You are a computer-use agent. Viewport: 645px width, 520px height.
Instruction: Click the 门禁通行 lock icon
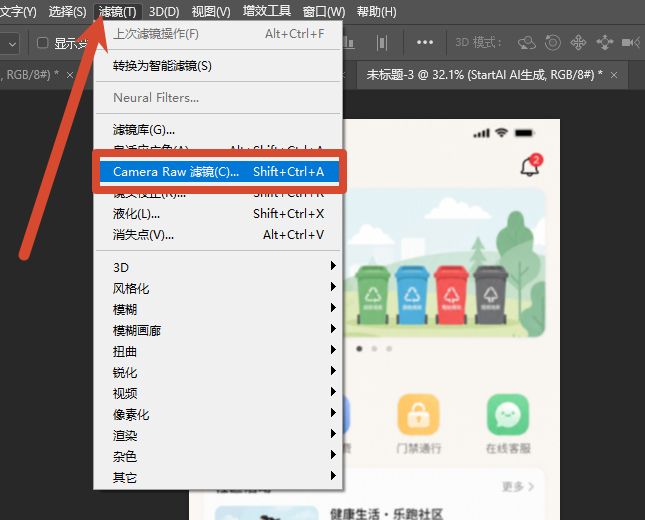tap(418, 415)
